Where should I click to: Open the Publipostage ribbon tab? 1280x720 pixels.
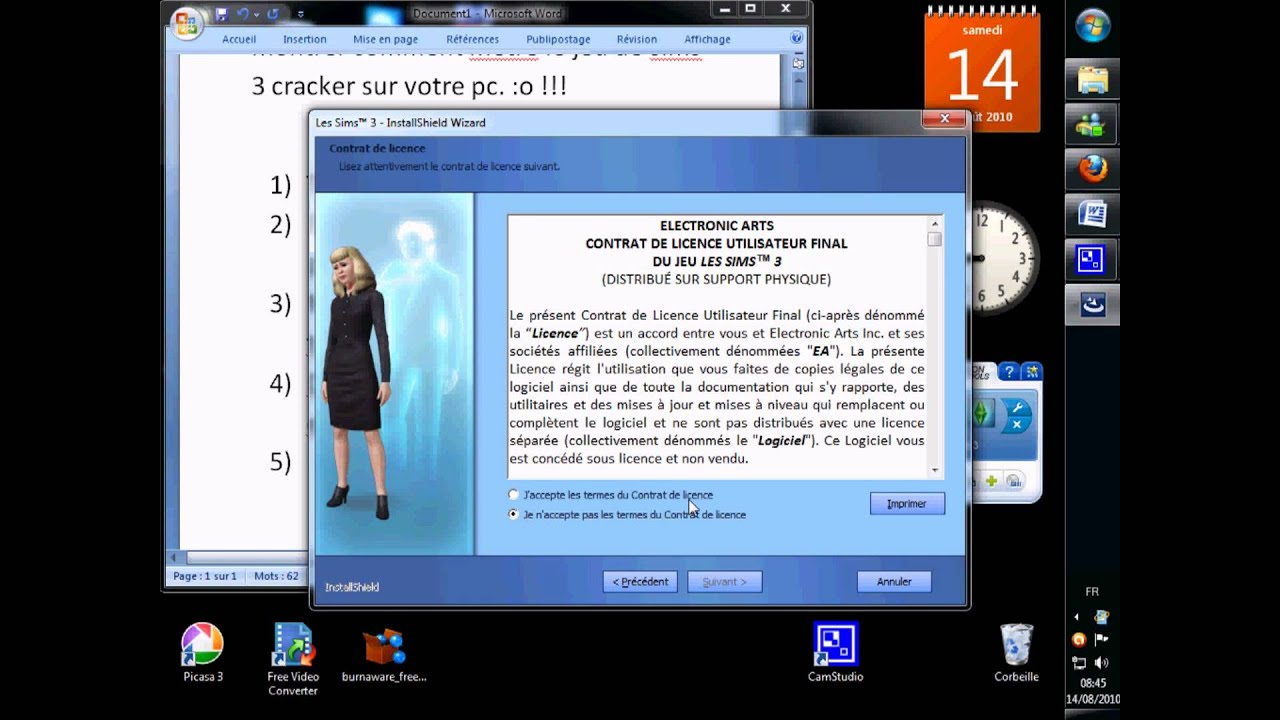[x=558, y=39]
